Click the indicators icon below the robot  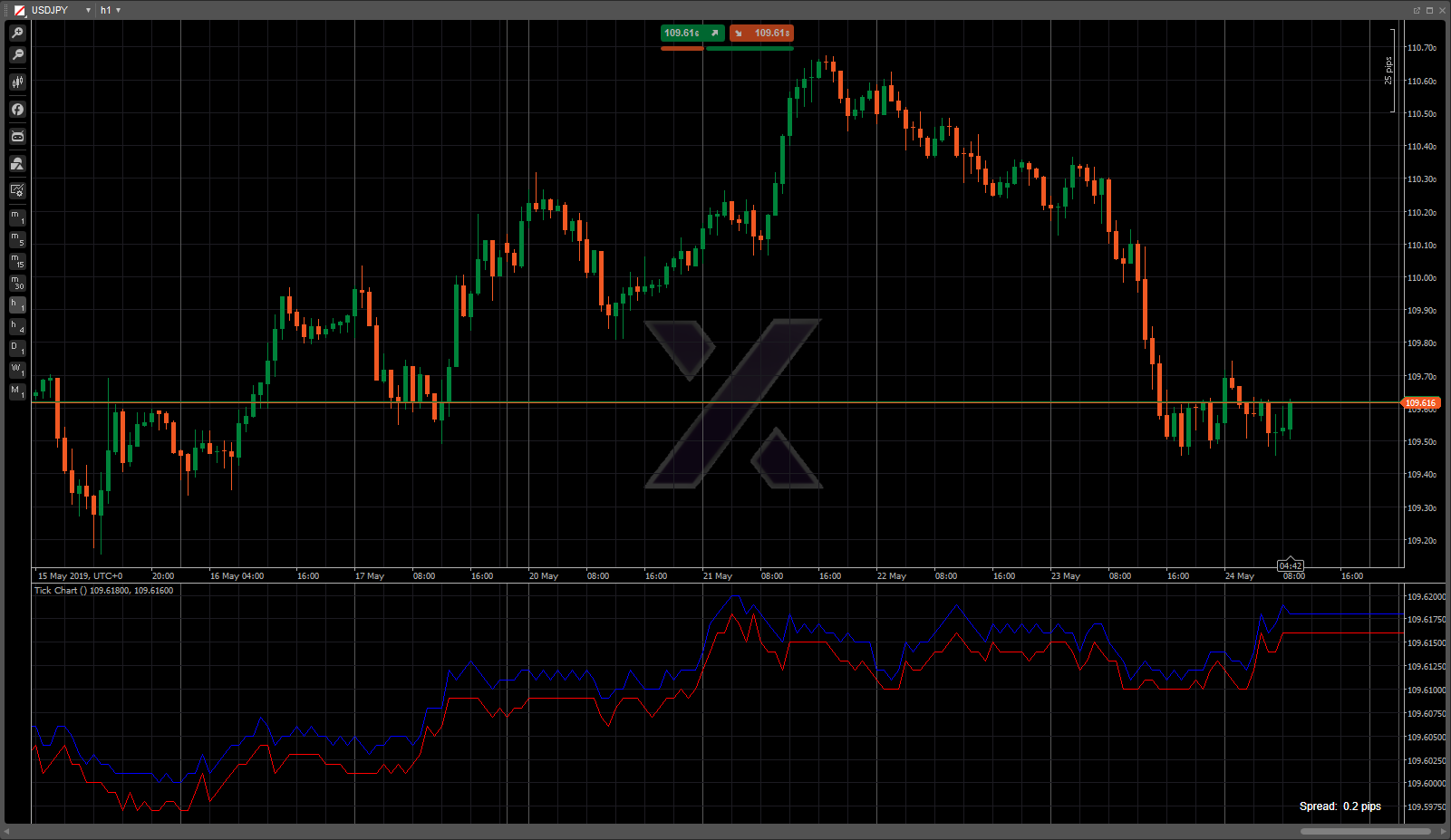tap(17, 164)
